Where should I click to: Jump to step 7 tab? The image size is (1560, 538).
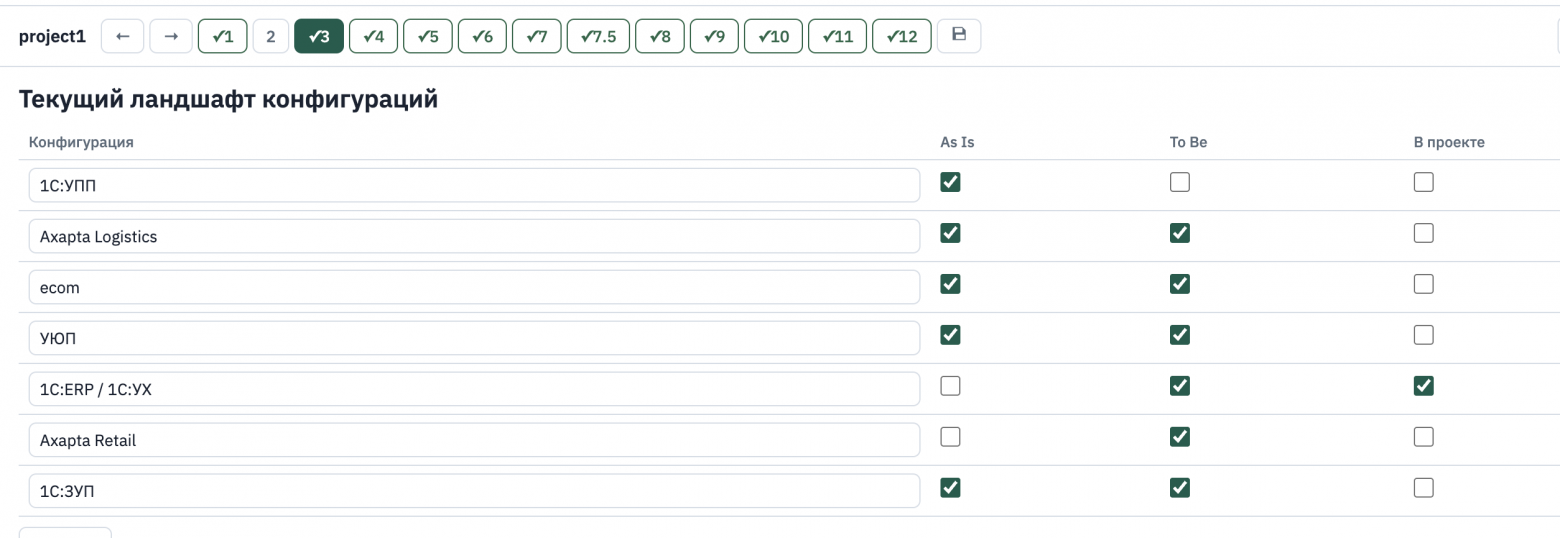[x=537, y=36]
